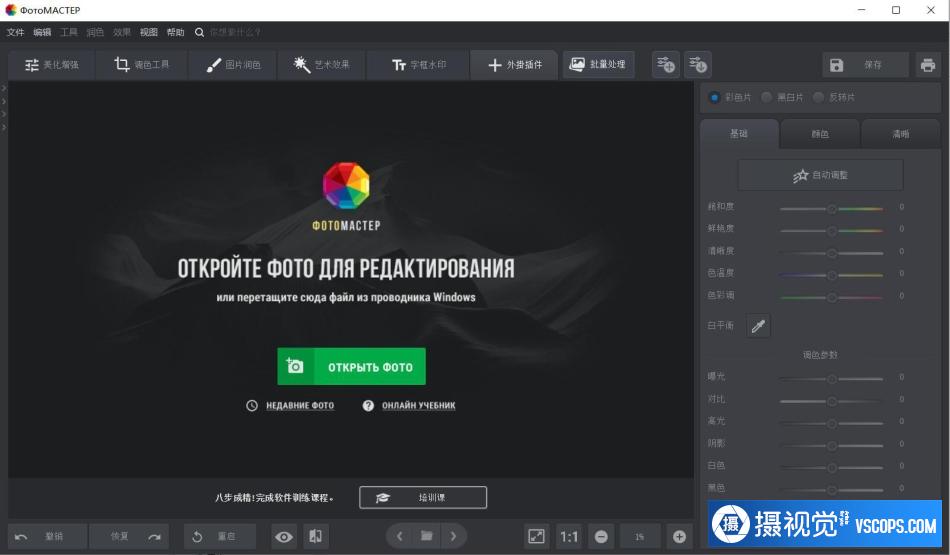The image size is (950, 555).
Task: Go to previous photo with left chevron
Action: click(x=399, y=536)
